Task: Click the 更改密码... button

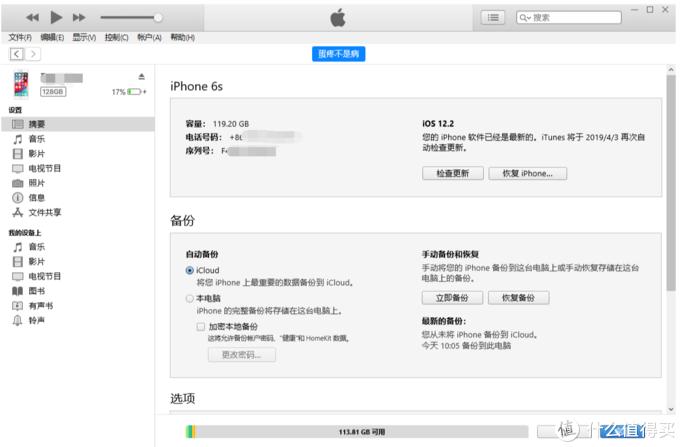Action: [x=242, y=355]
